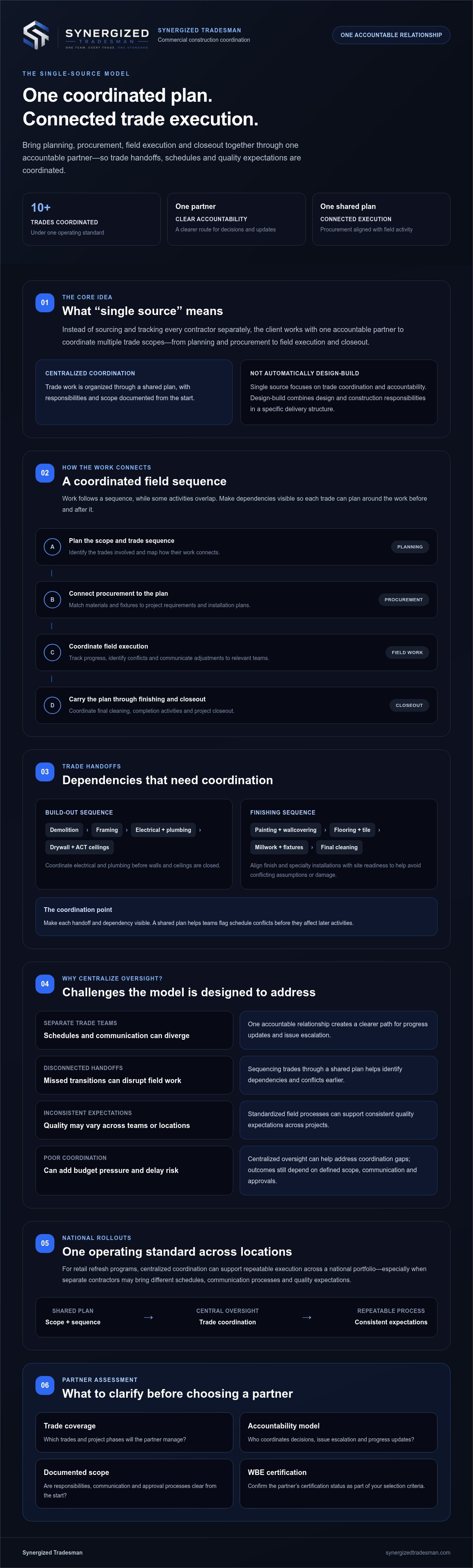Click the 04 section number badge
This screenshot has height=1568, width=473.
tap(45, 984)
